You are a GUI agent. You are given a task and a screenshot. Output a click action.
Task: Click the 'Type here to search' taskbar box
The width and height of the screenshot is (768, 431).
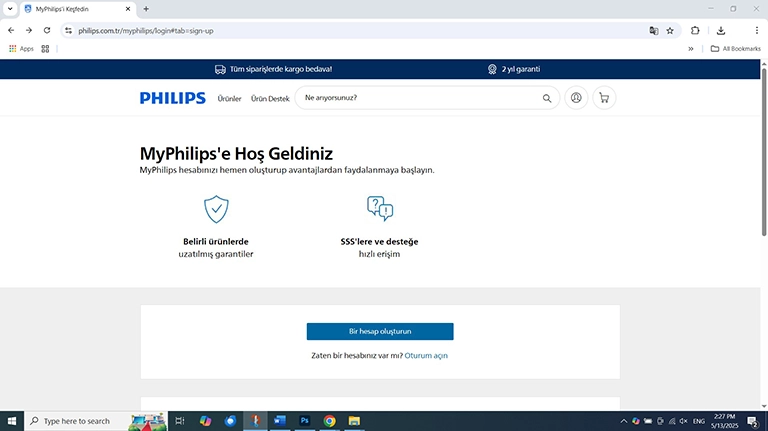coord(96,421)
